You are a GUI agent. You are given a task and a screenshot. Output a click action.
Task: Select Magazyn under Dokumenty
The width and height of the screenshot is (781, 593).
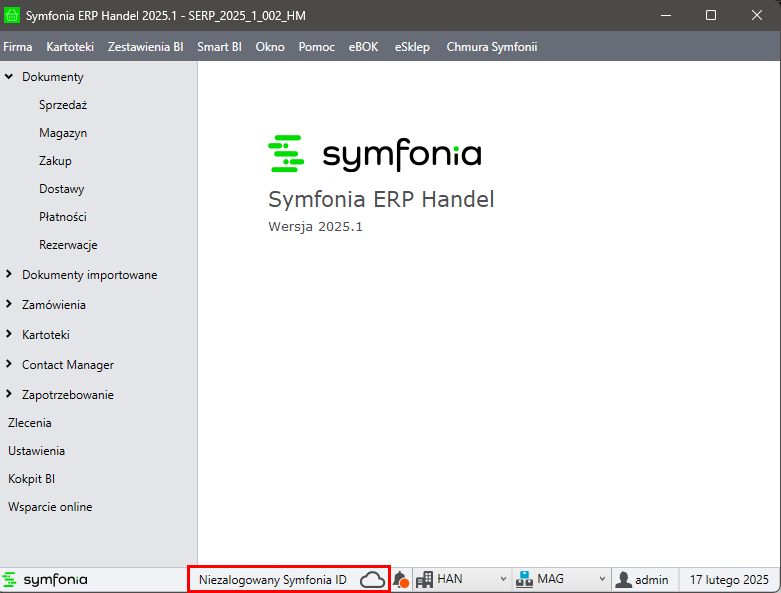(x=63, y=133)
